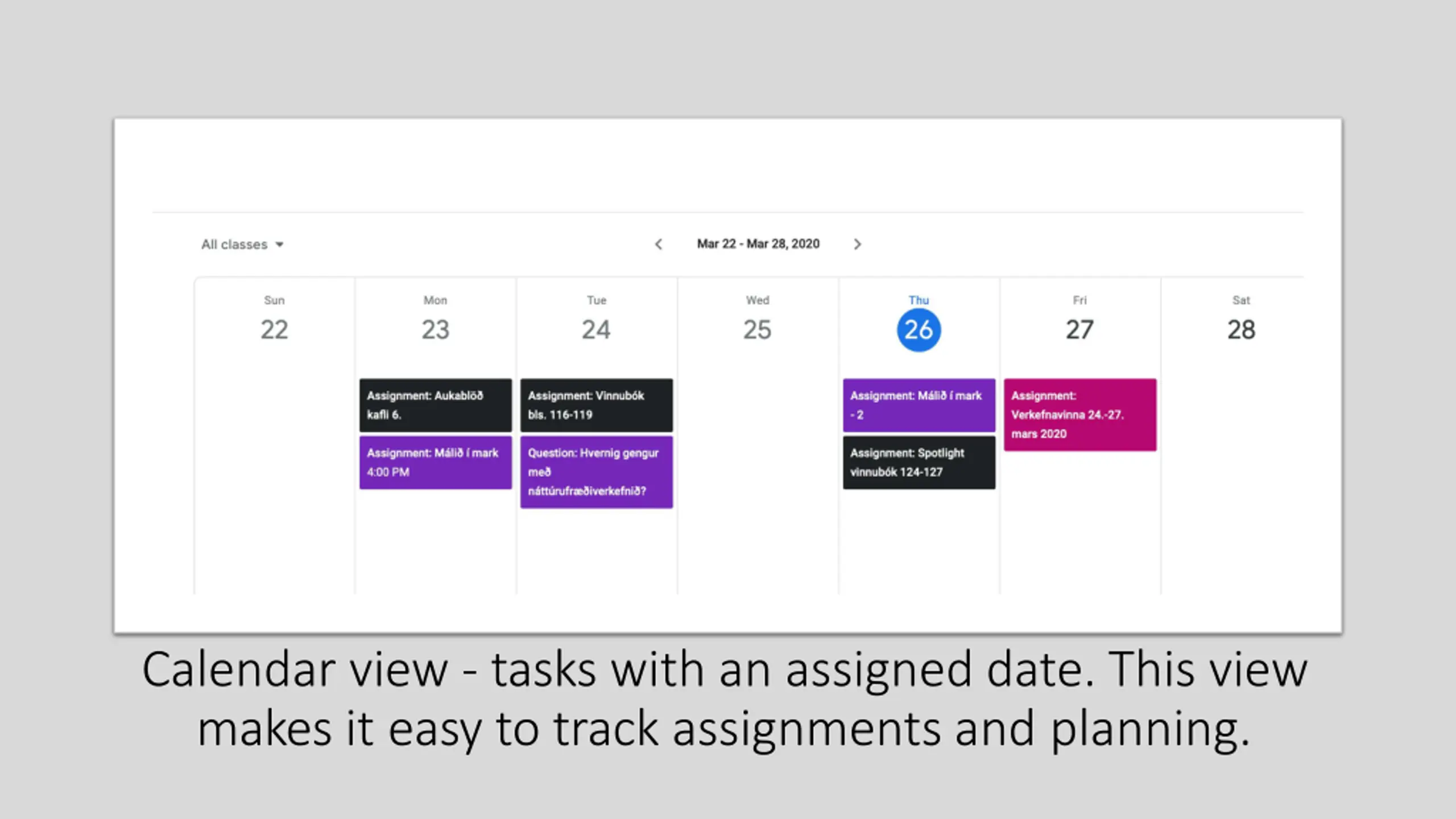Open assignment Málið í mark - 2
This screenshot has height=819, width=1456.
pos(919,405)
